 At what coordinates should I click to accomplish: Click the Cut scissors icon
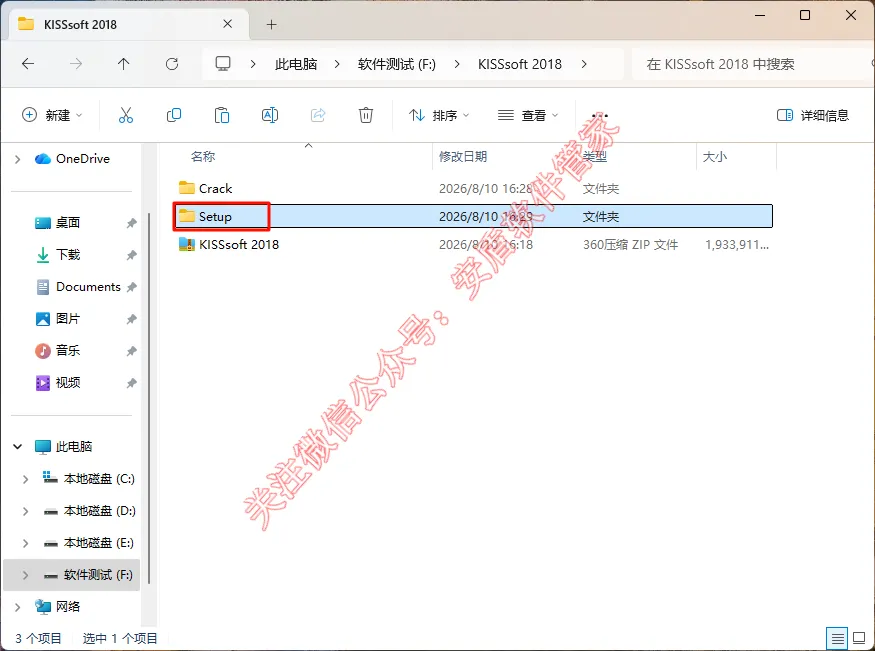pos(126,115)
